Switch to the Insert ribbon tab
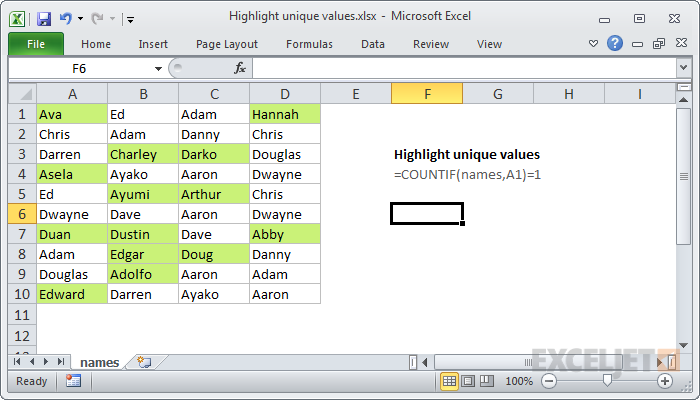 pyautogui.click(x=153, y=44)
